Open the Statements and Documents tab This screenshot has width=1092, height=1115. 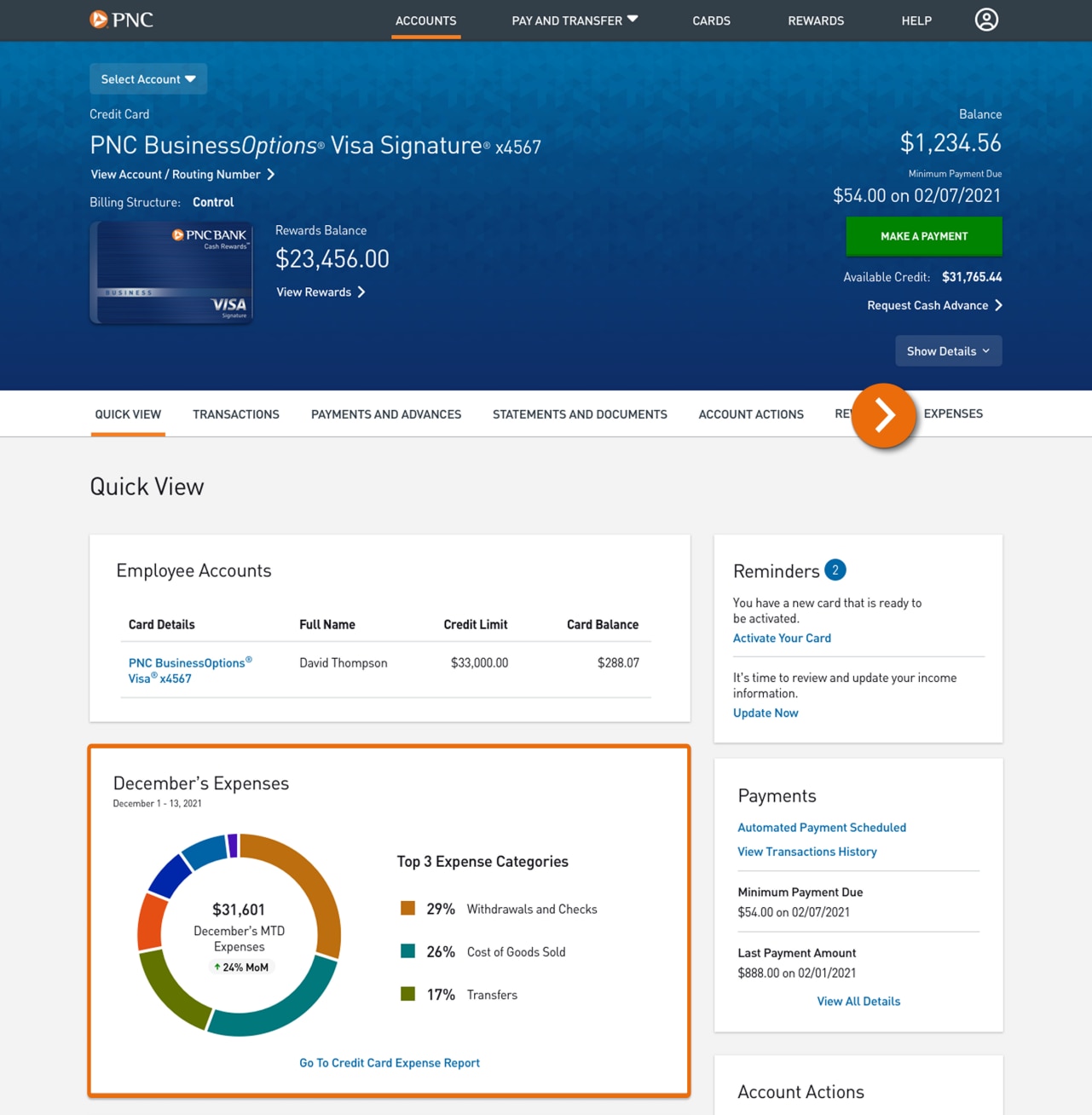click(580, 414)
